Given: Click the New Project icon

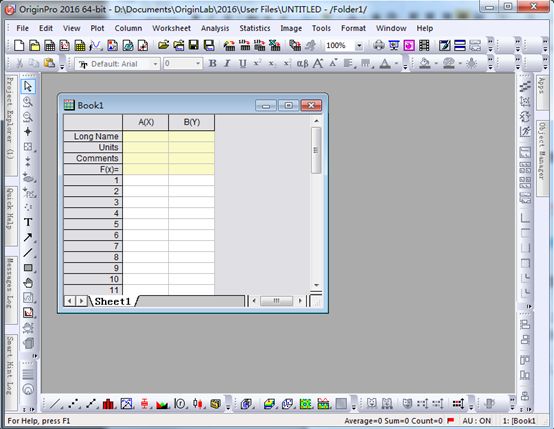Looking at the screenshot, I should [19, 46].
